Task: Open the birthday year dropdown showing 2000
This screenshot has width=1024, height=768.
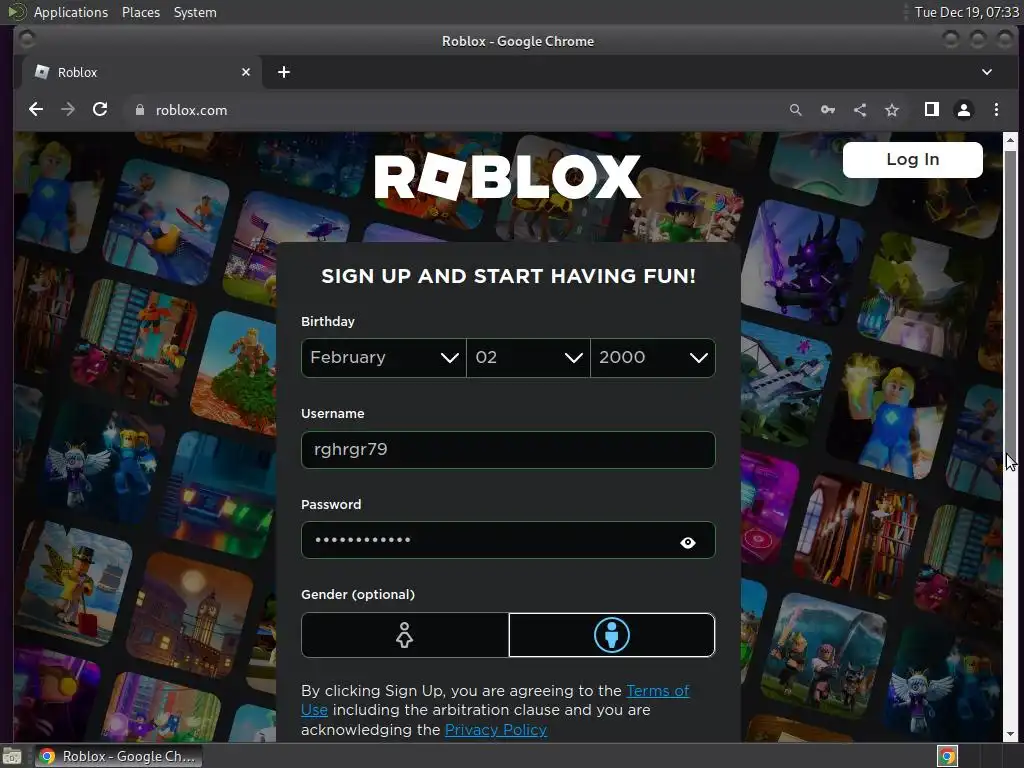Action: coord(652,358)
